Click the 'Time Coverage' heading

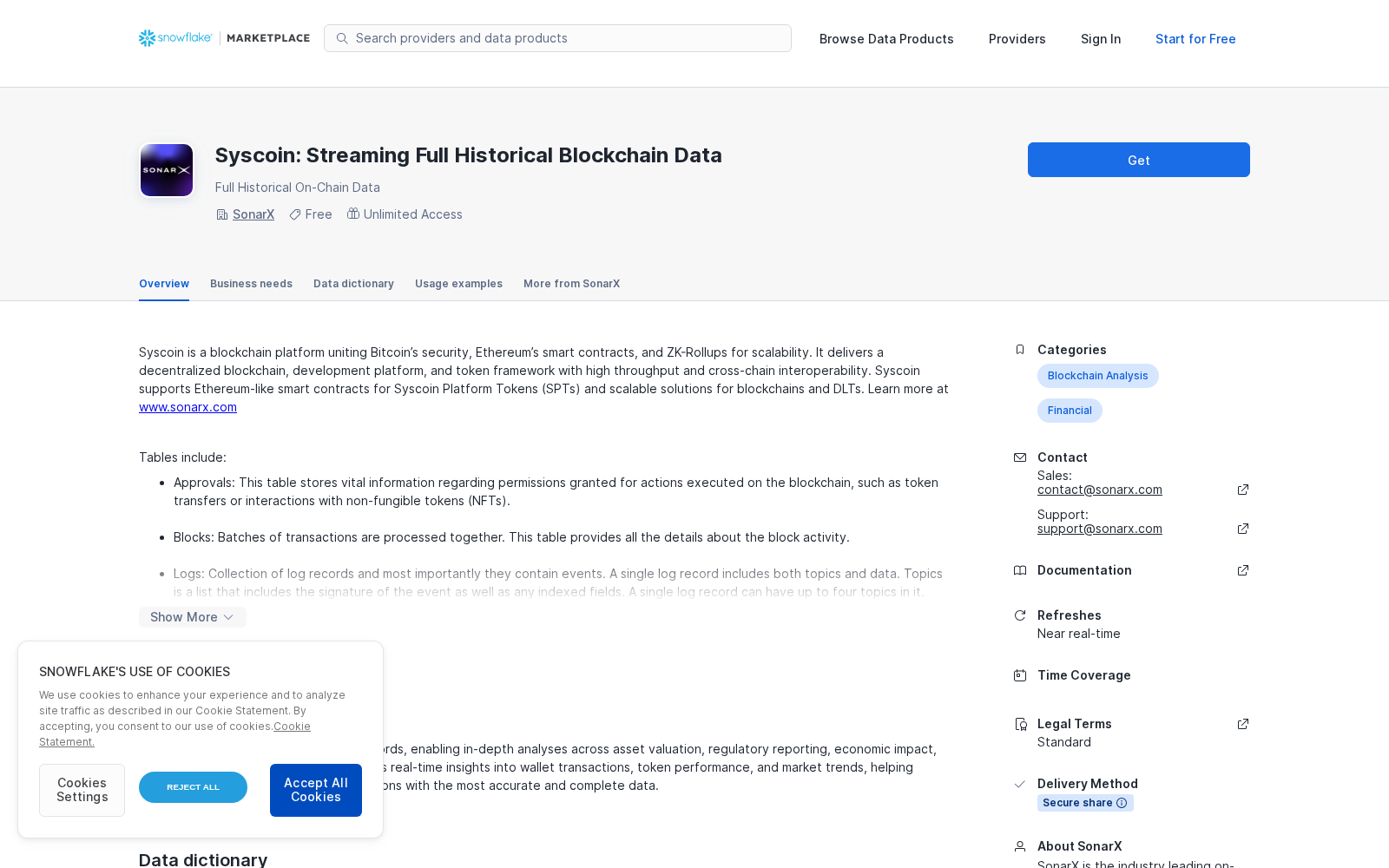[1083, 675]
